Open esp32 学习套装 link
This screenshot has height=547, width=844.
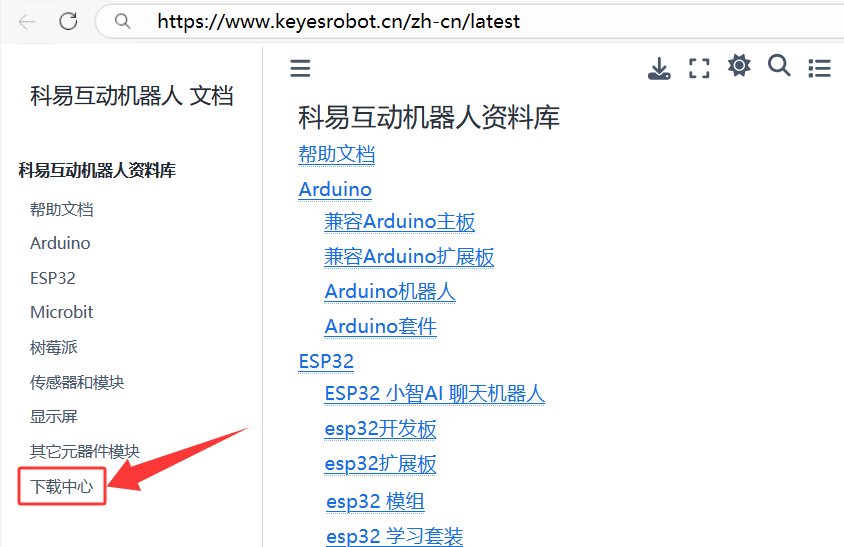(x=395, y=537)
